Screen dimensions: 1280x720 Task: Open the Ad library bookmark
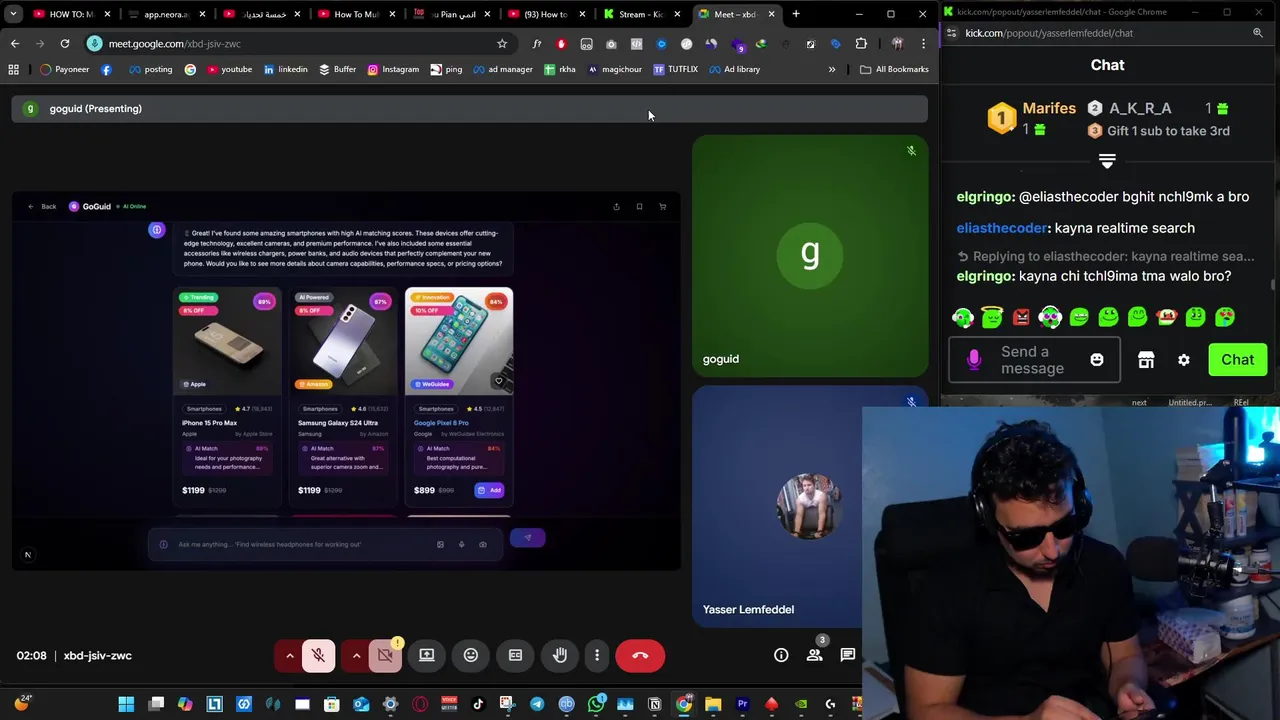[734, 69]
